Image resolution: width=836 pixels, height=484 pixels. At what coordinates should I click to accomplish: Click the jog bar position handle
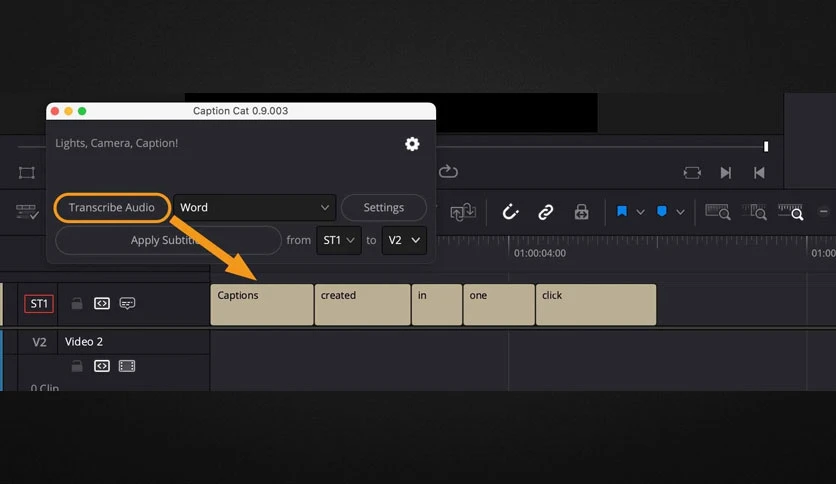click(766, 147)
